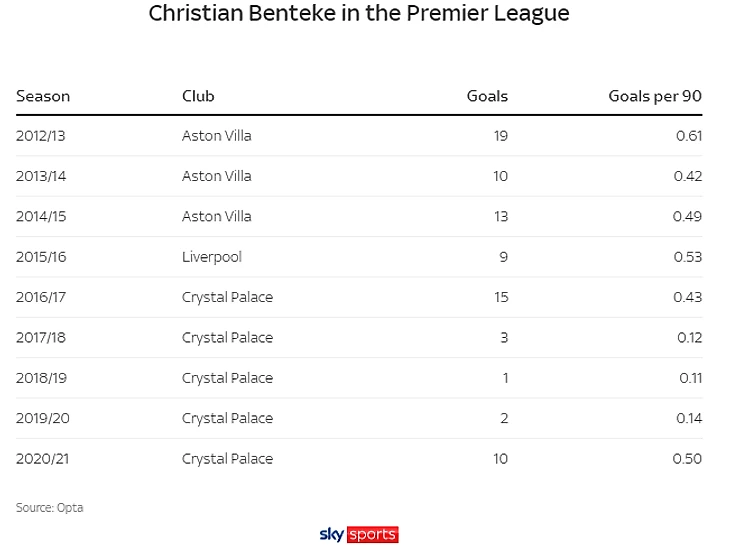Select the 2012/13 season row
This screenshot has width=730, height=551.
point(40,136)
